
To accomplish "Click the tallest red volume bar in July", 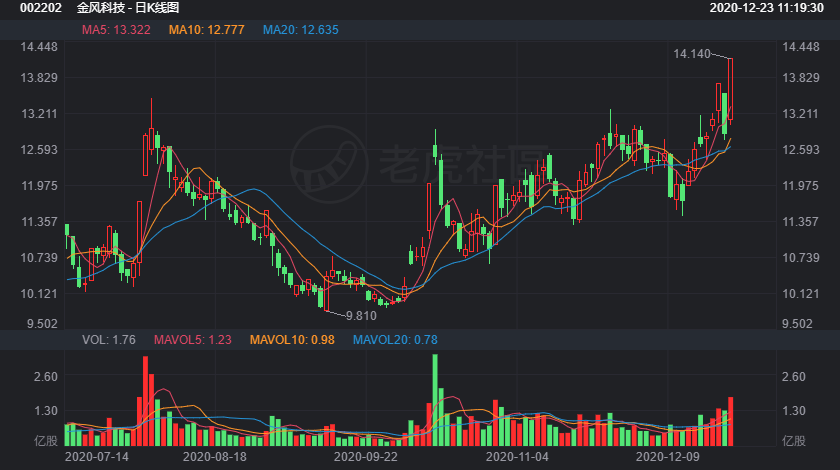I will point(145,401).
